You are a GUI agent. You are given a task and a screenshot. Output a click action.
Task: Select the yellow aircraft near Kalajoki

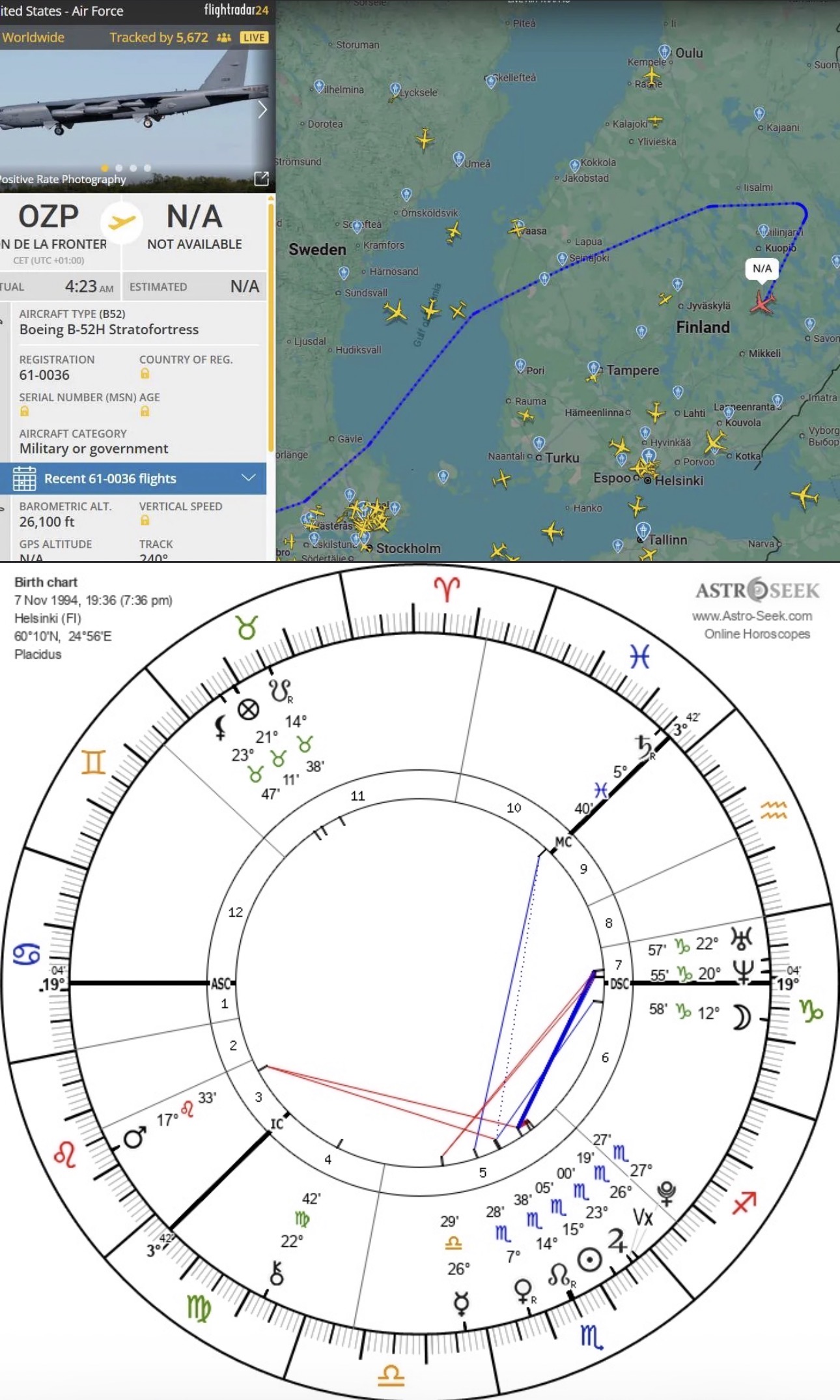click(656, 121)
